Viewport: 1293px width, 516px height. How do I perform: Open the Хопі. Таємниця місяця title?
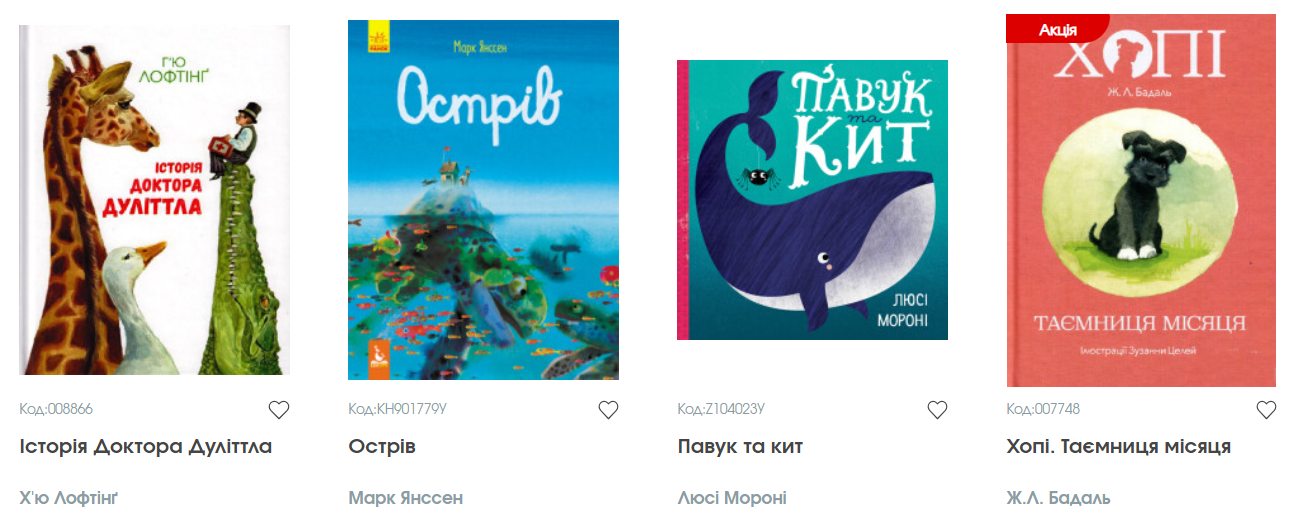(1118, 446)
